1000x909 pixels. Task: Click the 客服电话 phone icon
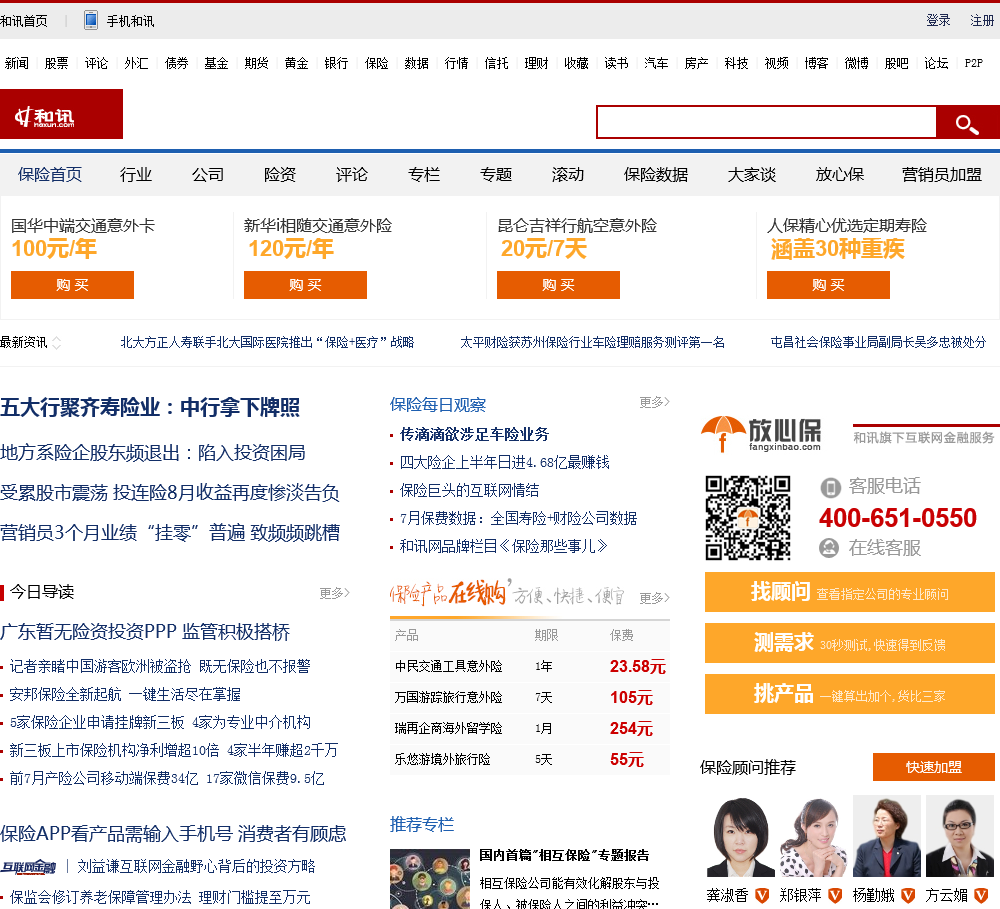point(830,487)
